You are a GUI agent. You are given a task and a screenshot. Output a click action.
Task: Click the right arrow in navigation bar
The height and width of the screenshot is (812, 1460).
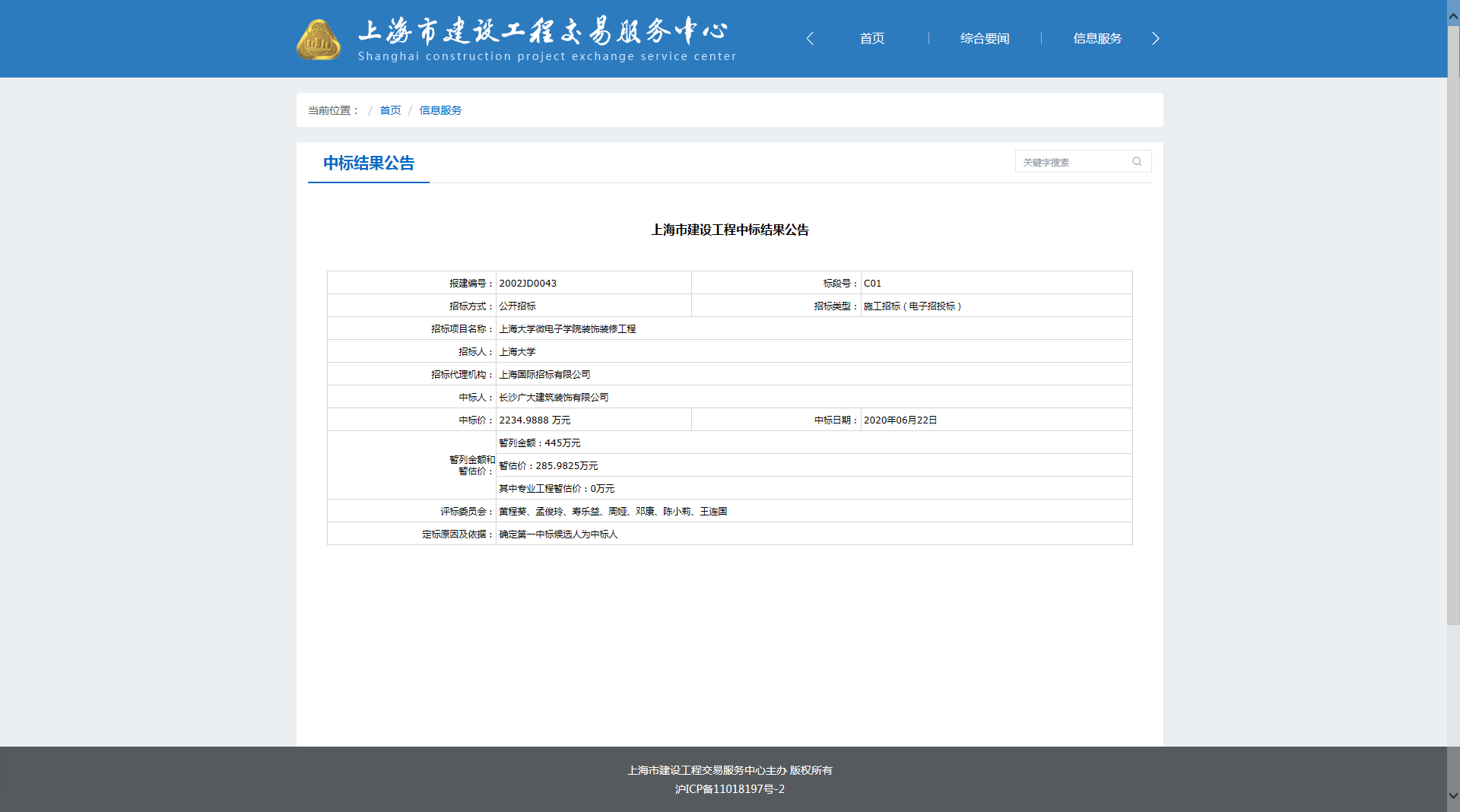pyautogui.click(x=1156, y=39)
